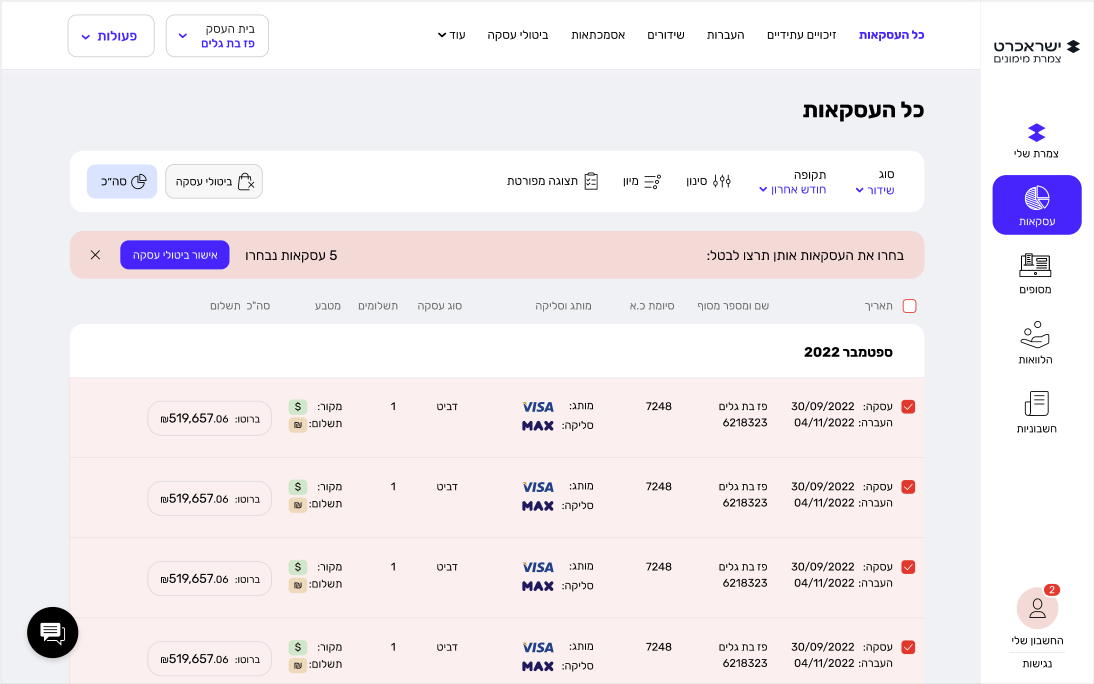This screenshot has width=1094, height=684.
Task: Go to the זיכויים עתידיים tab
Action: click(801, 35)
